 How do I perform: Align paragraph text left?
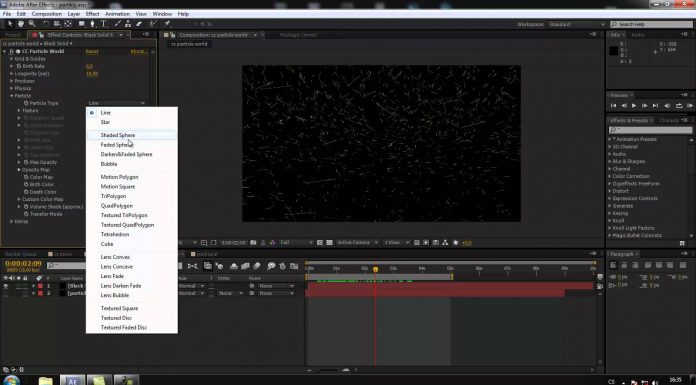point(613,265)
